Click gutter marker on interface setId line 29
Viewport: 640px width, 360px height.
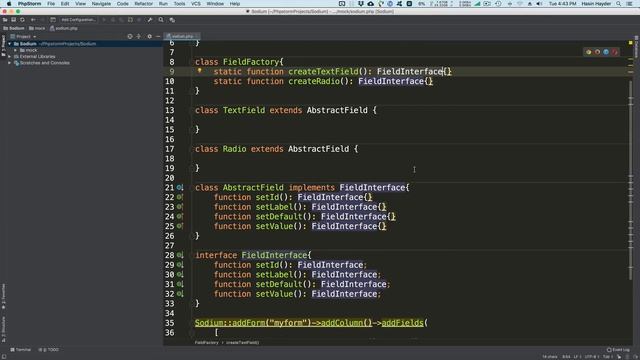(180, 265)
